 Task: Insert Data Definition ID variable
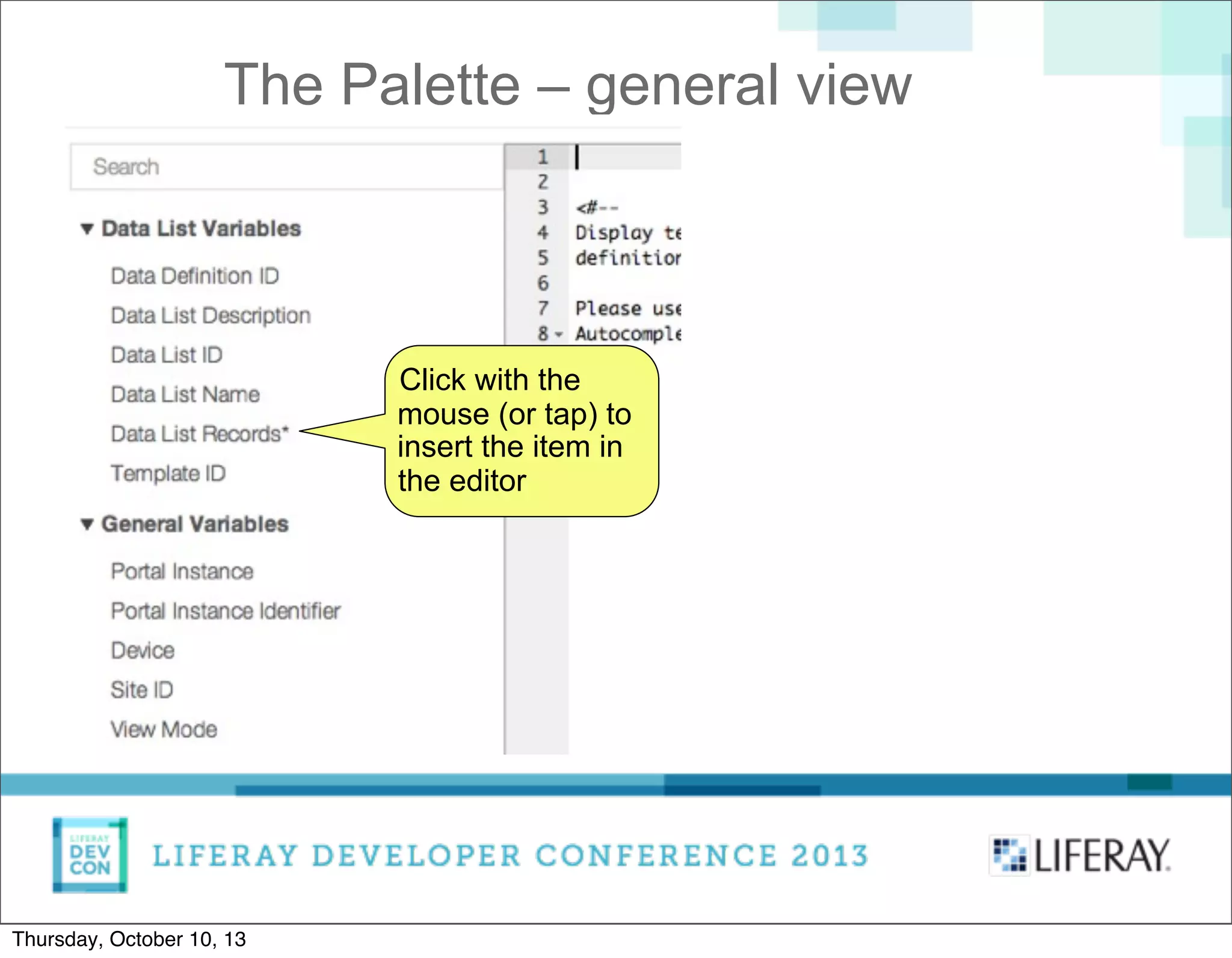[x=195, y=276]
